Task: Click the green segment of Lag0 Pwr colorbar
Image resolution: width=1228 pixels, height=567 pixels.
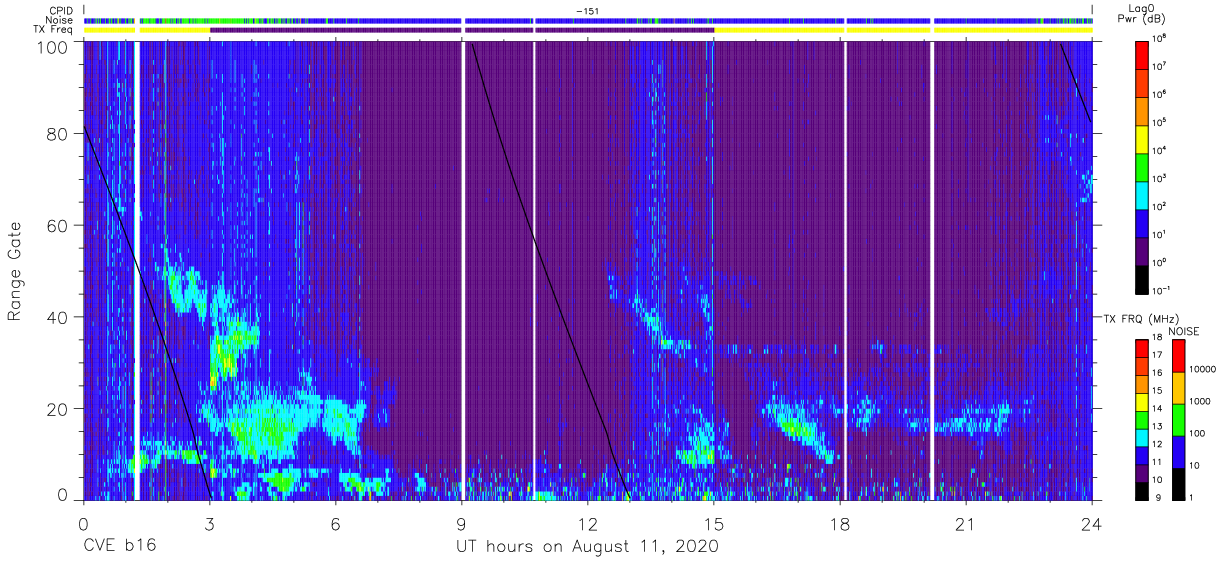Action: [x=1142, y=165]
